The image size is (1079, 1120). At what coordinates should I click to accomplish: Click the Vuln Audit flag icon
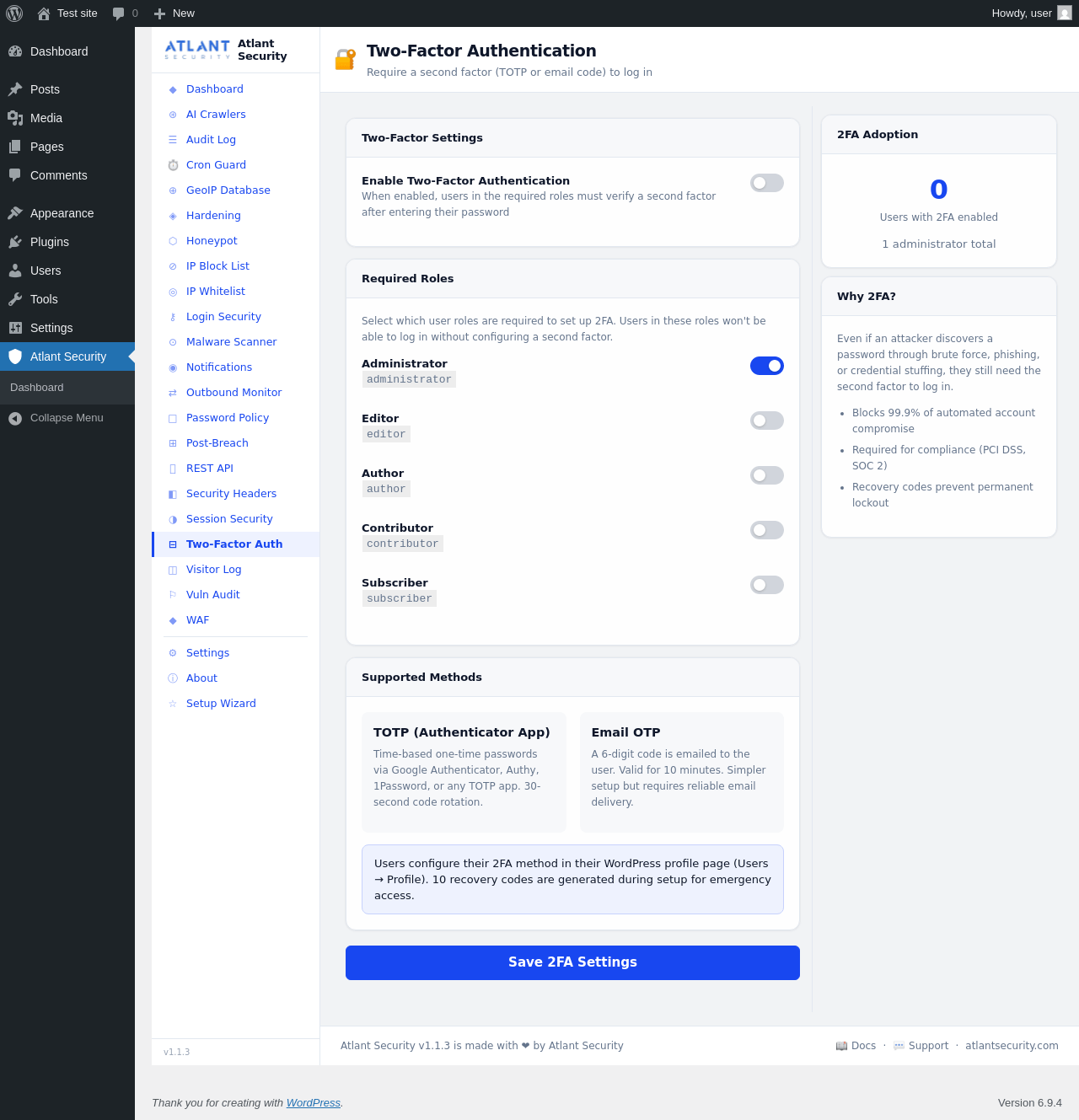[x=173, y=595]
